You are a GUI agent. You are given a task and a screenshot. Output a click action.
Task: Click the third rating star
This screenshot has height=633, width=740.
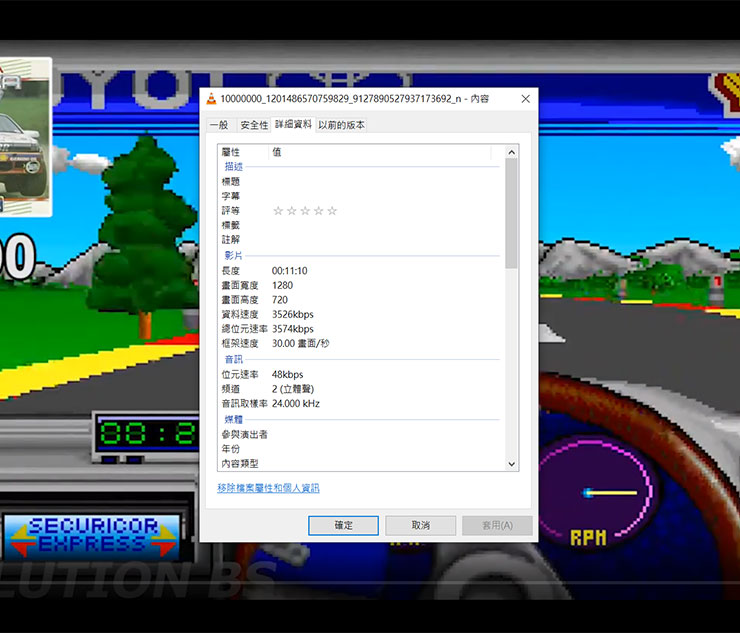(x=305, y=211)
